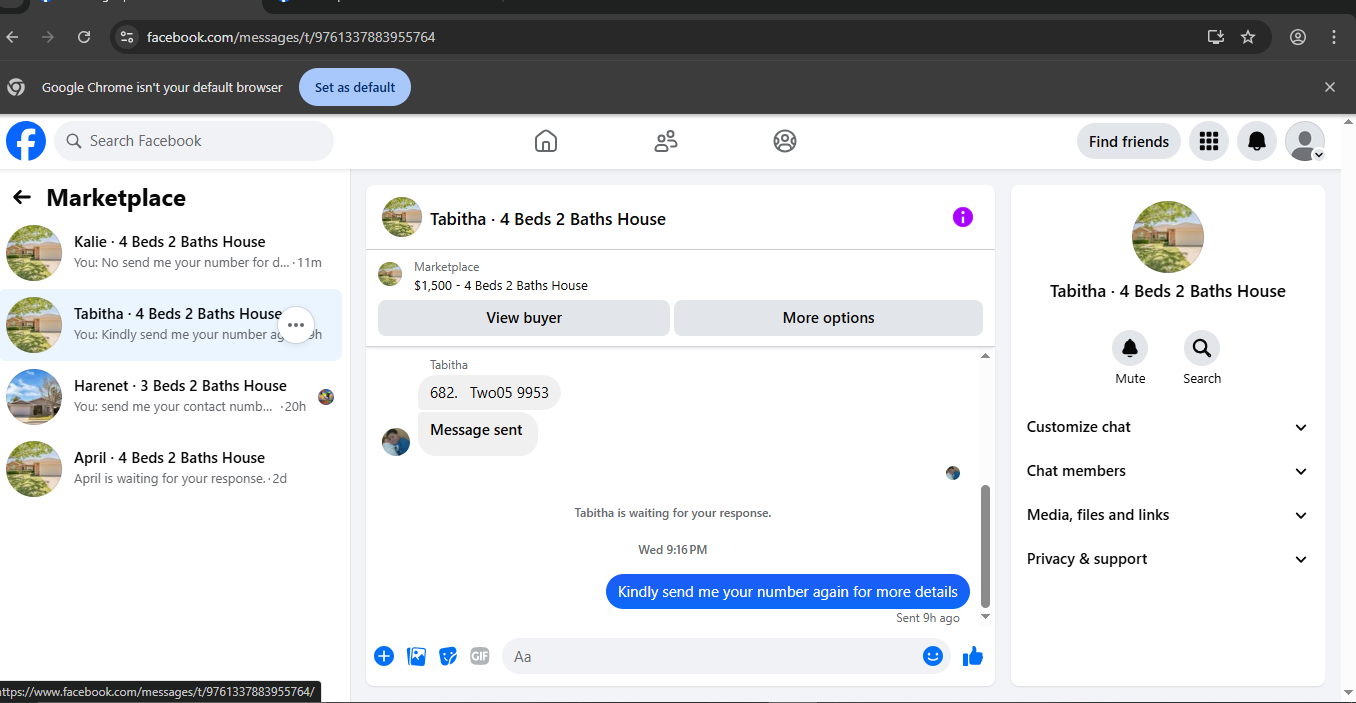The height and width of the screenshot is (703, 1356).
Task: Dismiss the default browser notification bar
Action: coord(1330,87)
